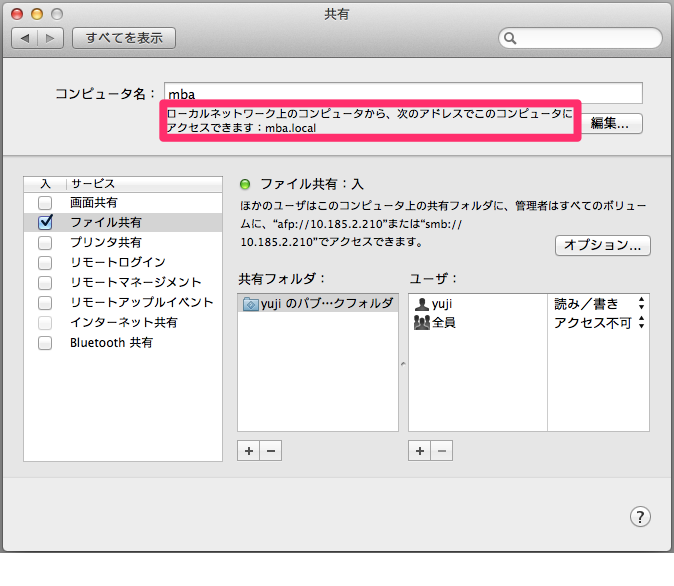Click the magnifier icon in search field

[x=511, y=39]
